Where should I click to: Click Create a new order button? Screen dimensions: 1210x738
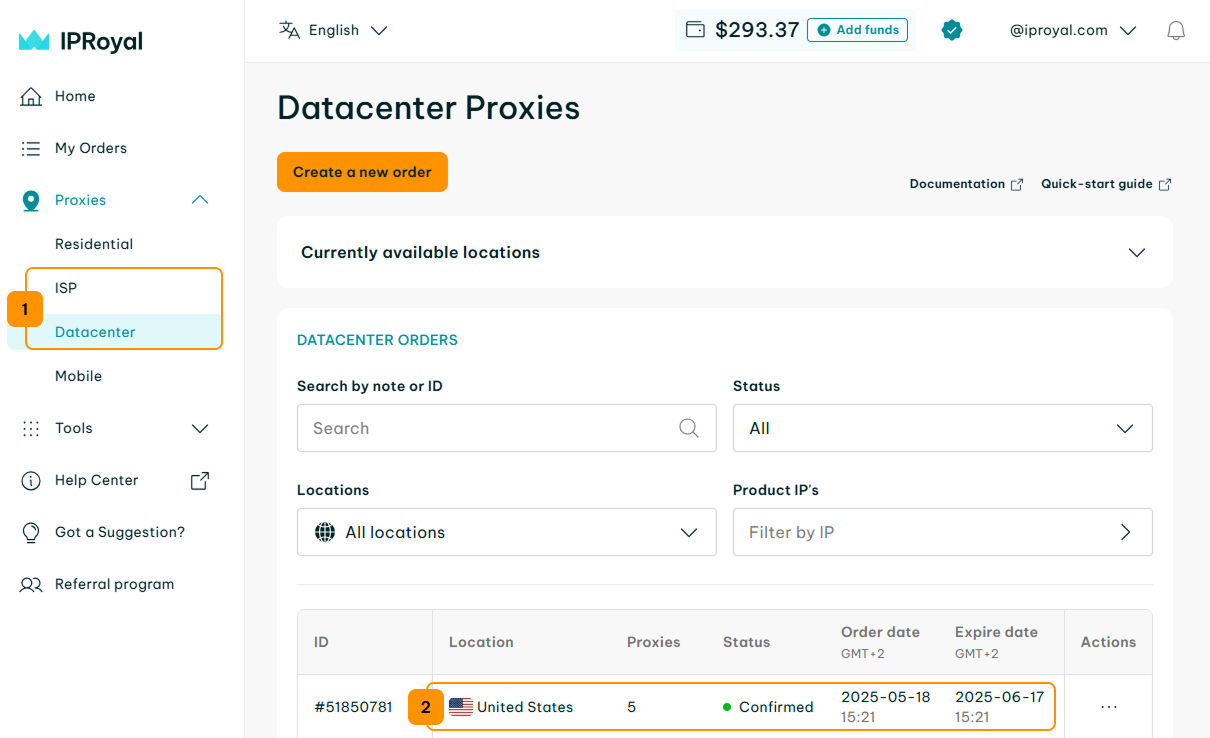(x=362, y=172)
